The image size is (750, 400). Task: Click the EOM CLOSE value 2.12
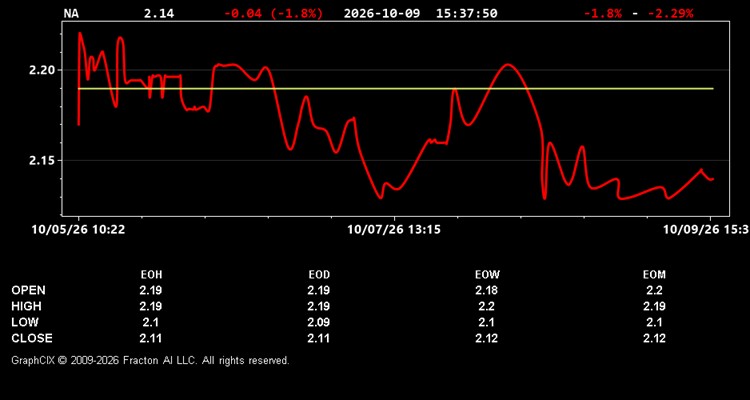(654, 338)
